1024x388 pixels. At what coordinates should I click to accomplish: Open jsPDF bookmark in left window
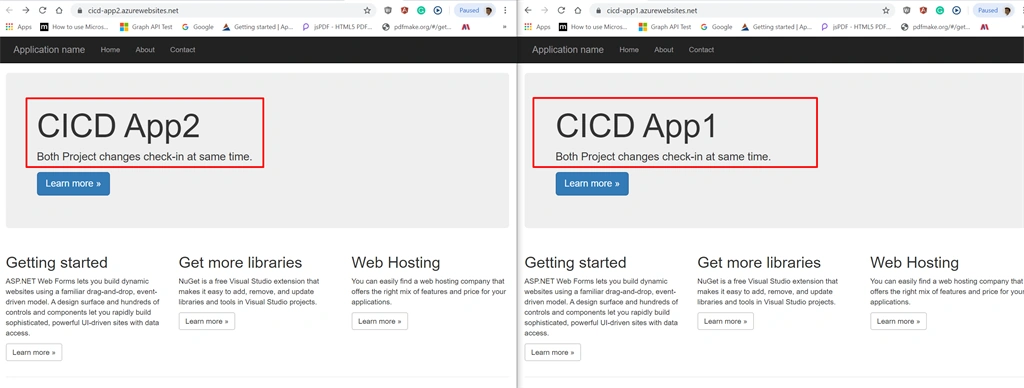pos(338,27)
